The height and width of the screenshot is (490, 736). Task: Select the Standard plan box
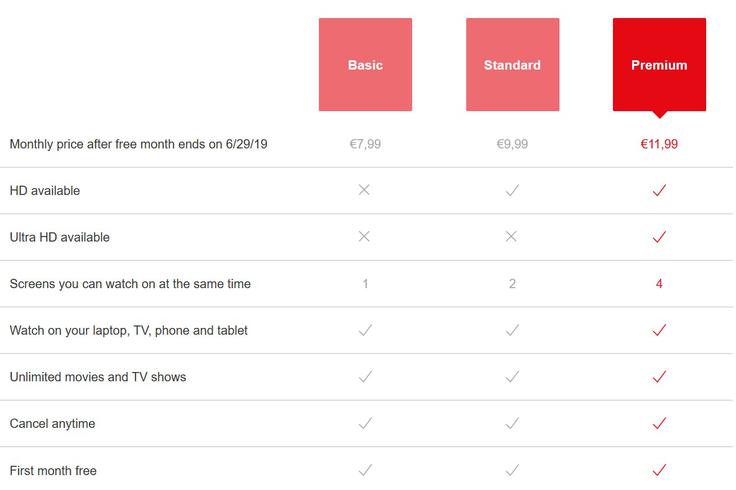coord(513,65)
